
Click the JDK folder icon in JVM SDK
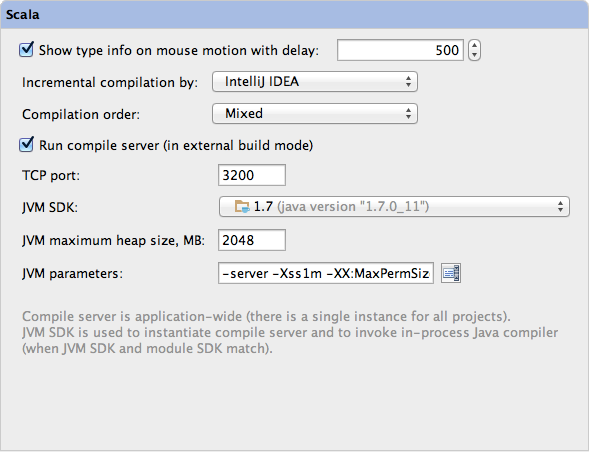(x=242, y=206)
